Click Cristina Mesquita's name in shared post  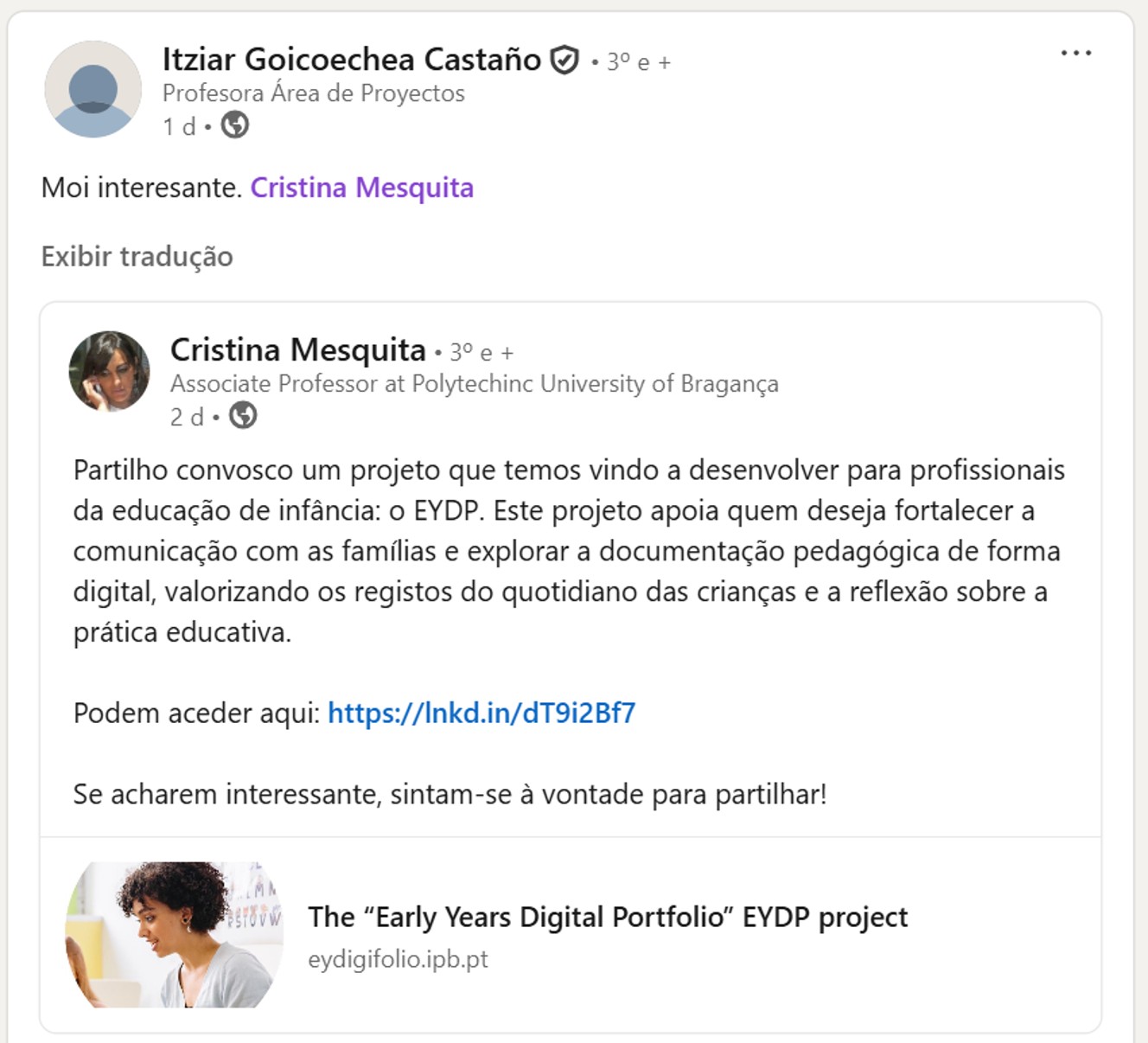point(297,350)
